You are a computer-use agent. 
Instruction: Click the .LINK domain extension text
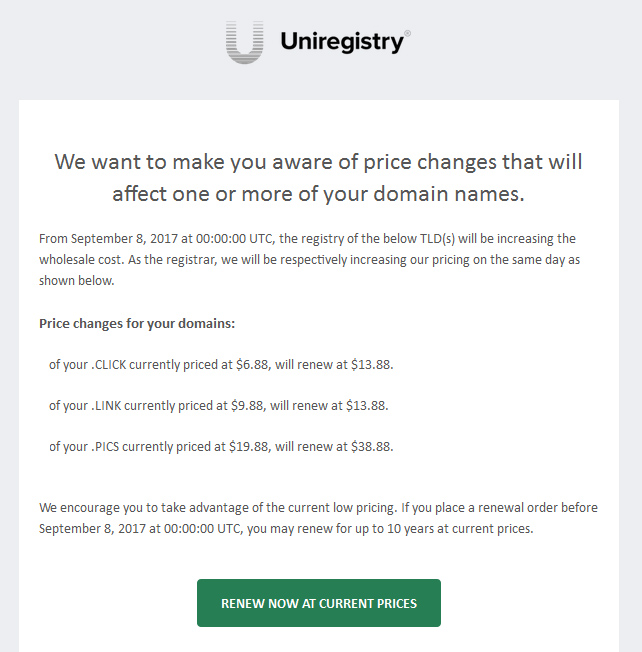[106, 405]
